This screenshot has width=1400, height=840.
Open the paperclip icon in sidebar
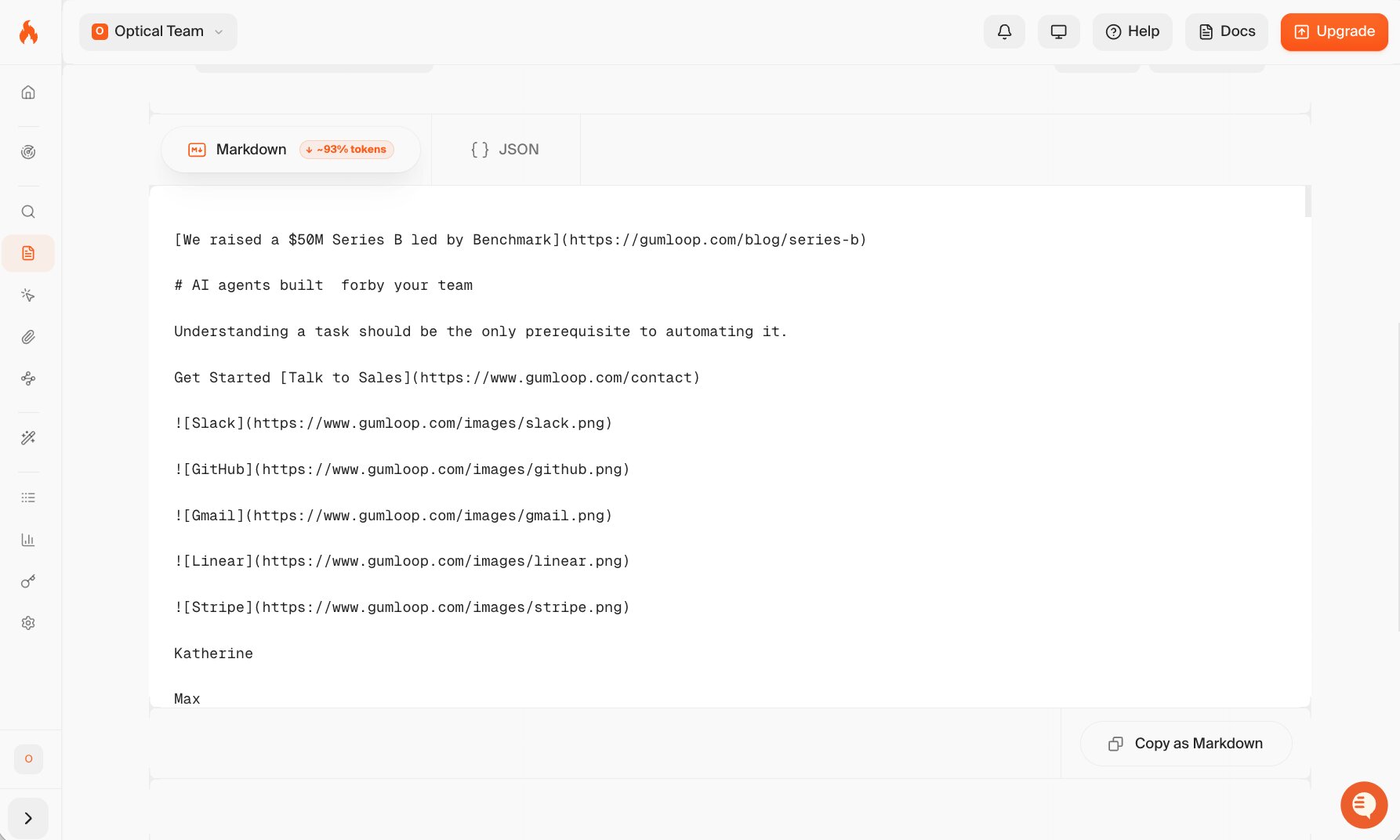28,337
